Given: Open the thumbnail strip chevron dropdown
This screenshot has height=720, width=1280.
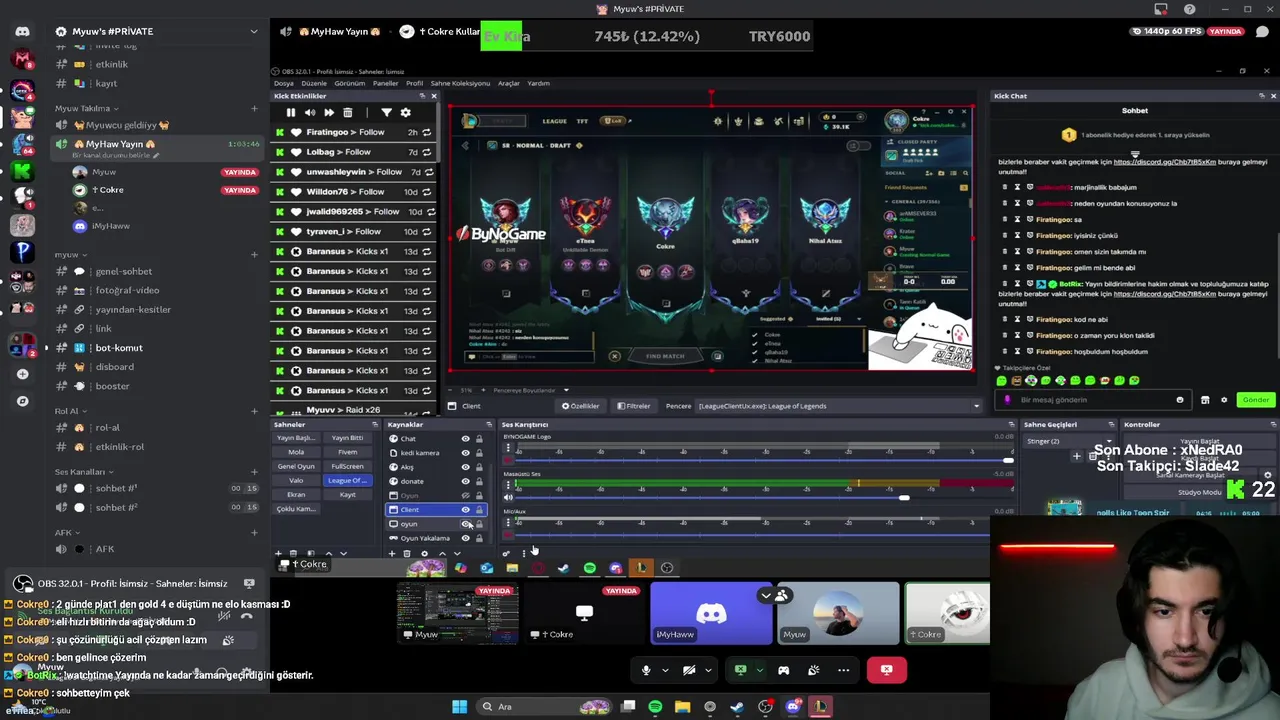Looking at the screenshot, I should pos(766,596).
